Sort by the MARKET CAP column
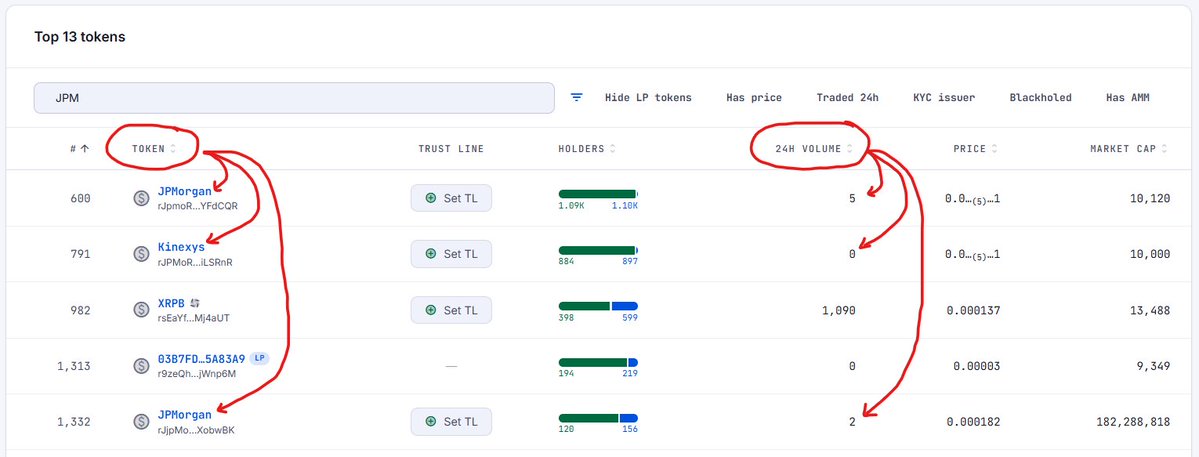Screen dimensions: 1199x457 point(1129,149)
